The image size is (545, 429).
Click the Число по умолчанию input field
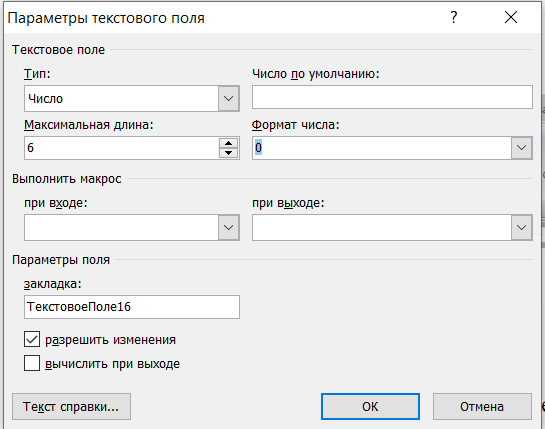click(x=392, y=97)
